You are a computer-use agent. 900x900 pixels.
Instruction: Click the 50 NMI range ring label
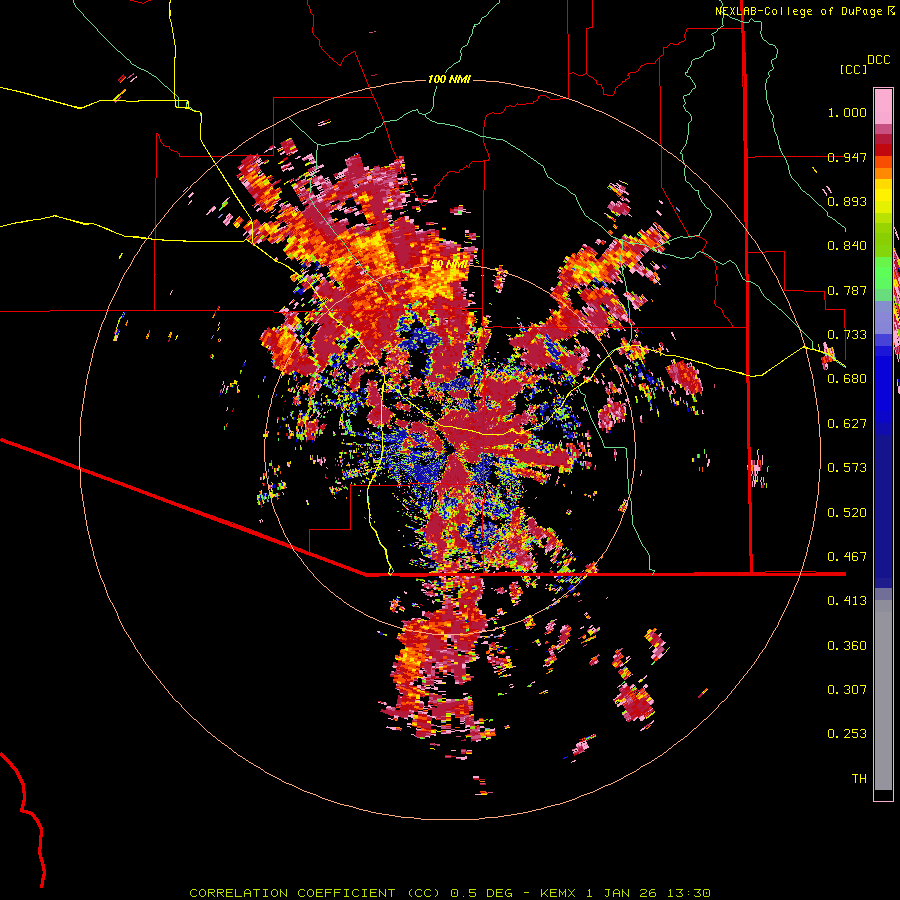449,265
